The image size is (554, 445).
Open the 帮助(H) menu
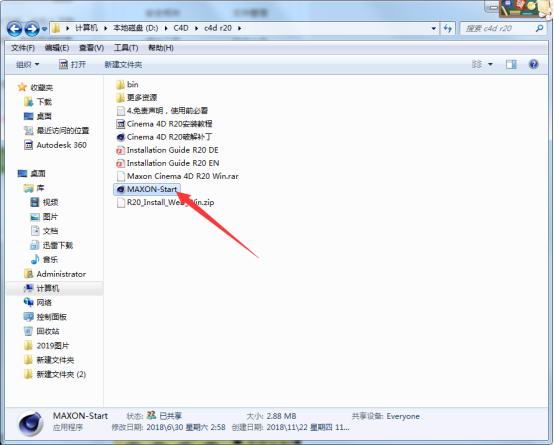161,48
